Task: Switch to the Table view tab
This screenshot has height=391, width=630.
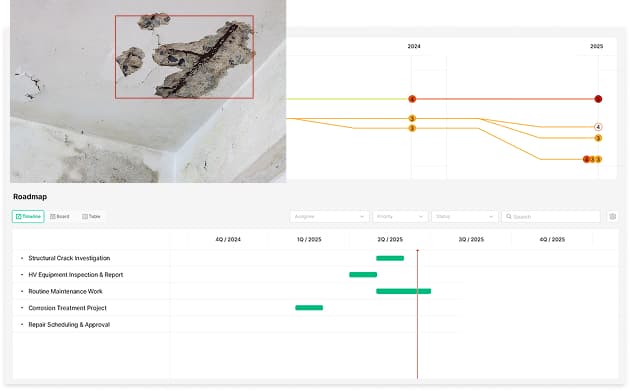Action: (91, 216)
